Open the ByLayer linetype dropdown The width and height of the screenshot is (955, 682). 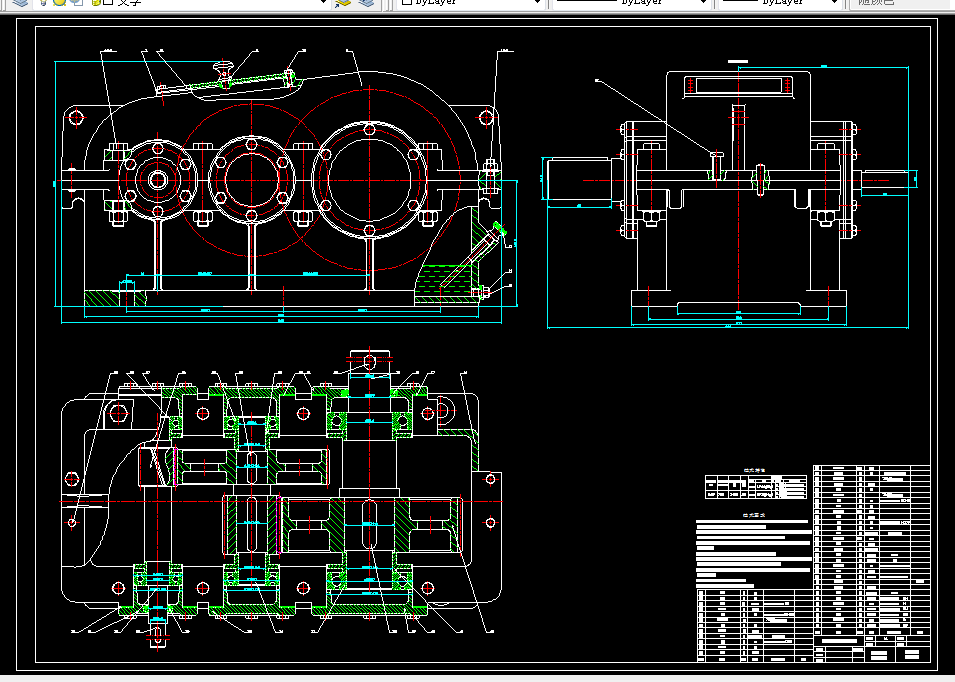click(x=703, y=2)
